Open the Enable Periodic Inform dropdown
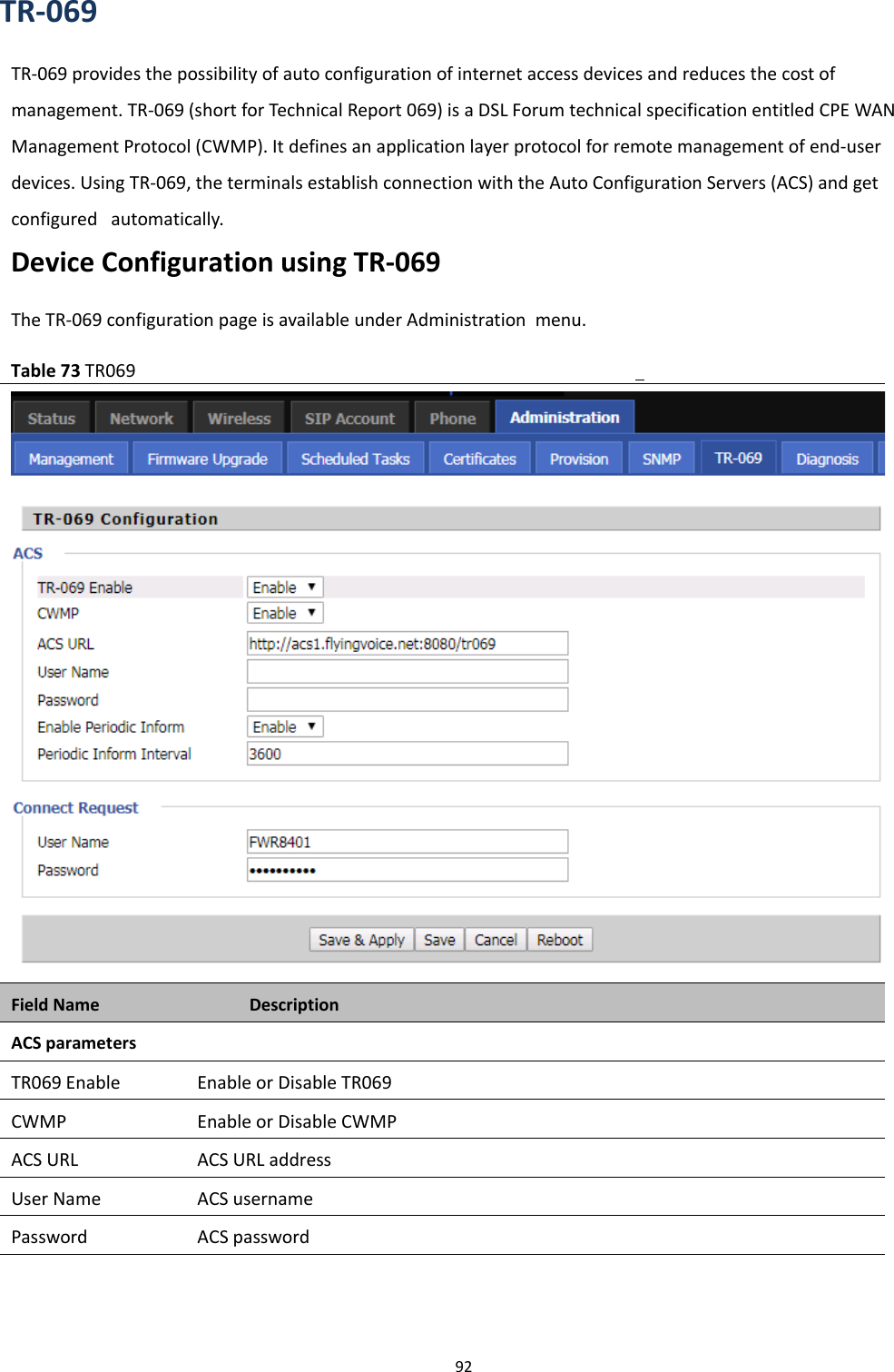894x1372 pixels. (282, 725)
